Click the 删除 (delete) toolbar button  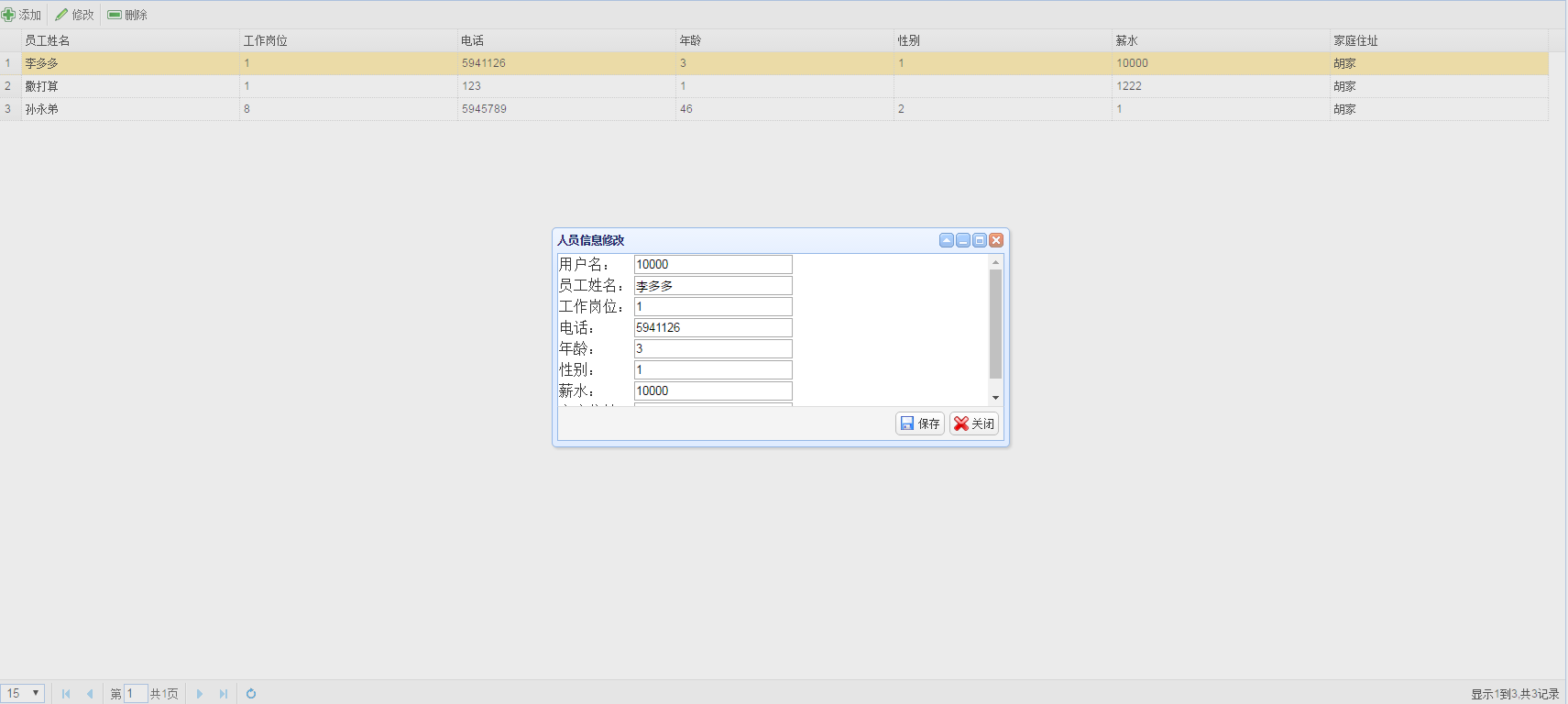(127, 15)
